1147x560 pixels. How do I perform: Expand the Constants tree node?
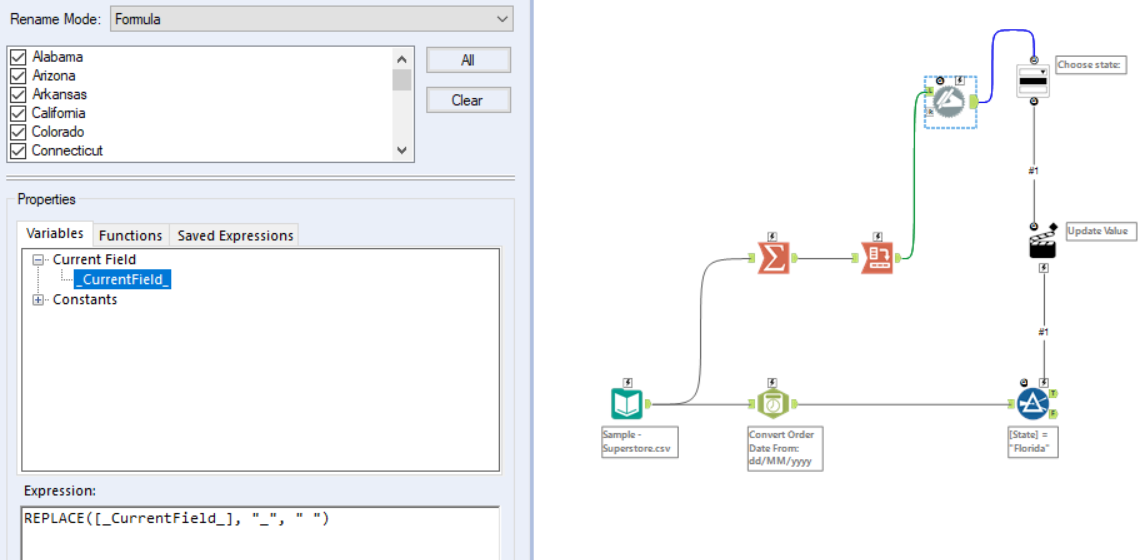pos(39,300)
